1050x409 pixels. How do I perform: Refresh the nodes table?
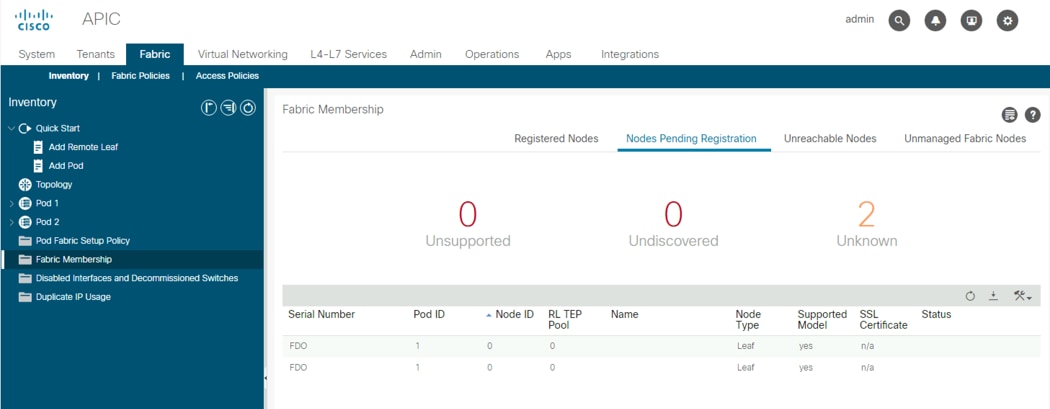tap(970, 296)
